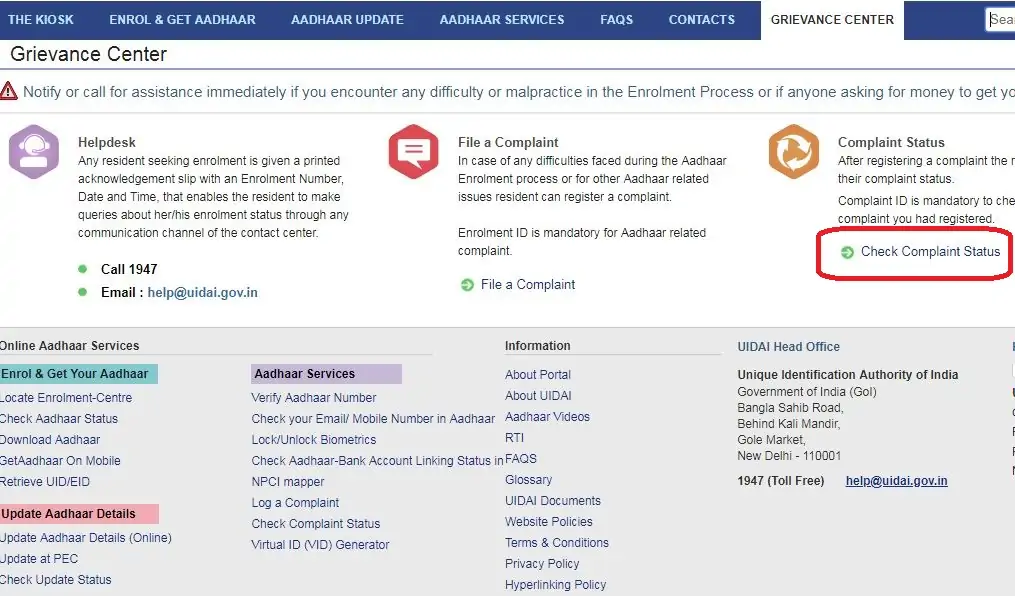Image resolution: width=1015 pixels, height=596 pixels.
Task: Click the Update Aadhaar Details pink heading
Action: [79, 514]
